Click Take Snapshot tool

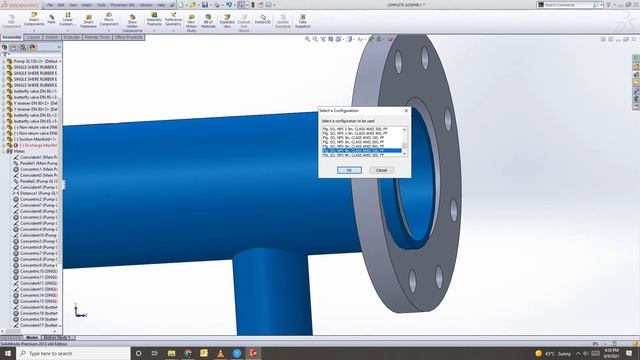coord(302,21)
